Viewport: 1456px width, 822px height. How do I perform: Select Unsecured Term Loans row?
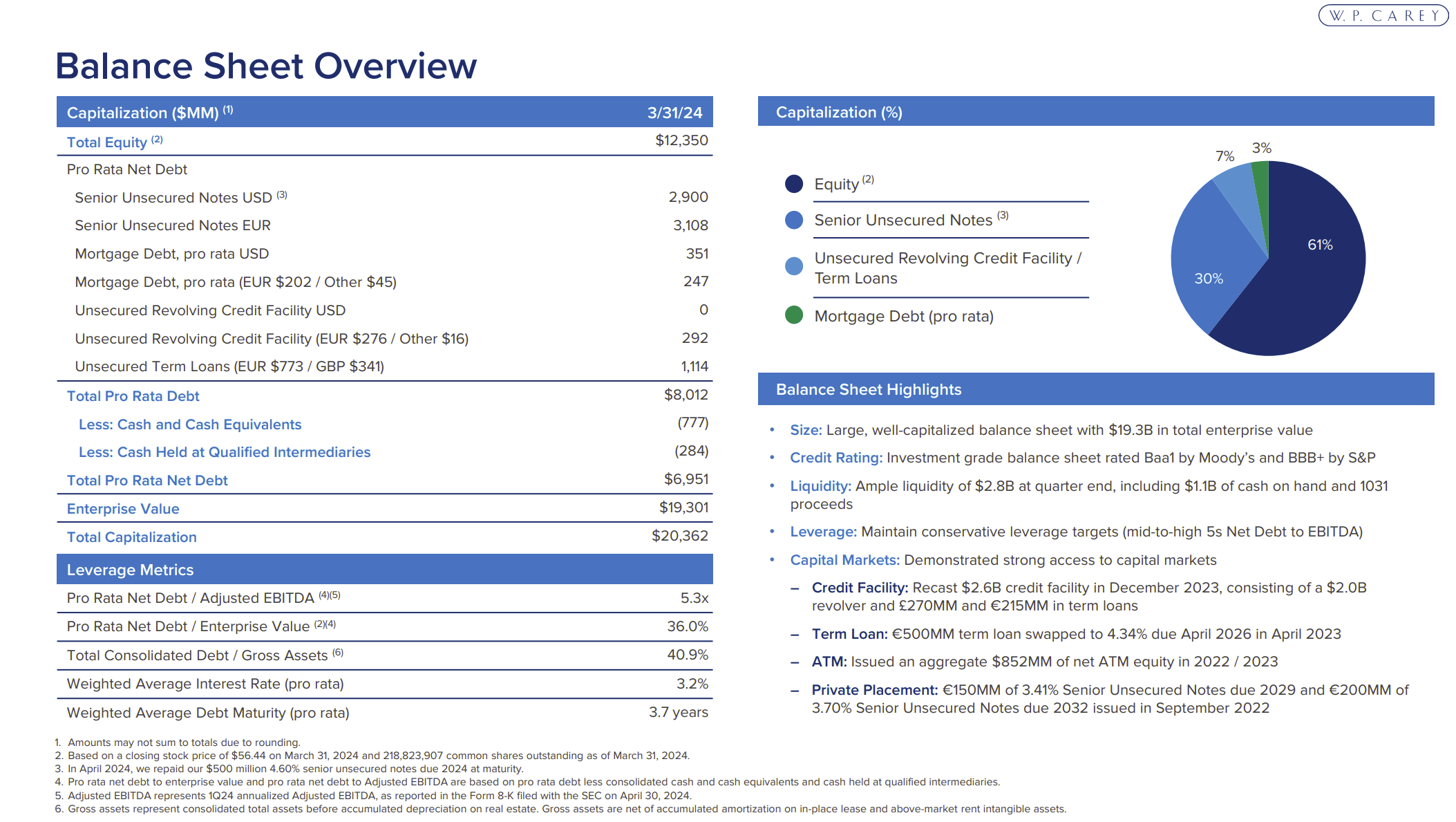click(x=385, y=366)
